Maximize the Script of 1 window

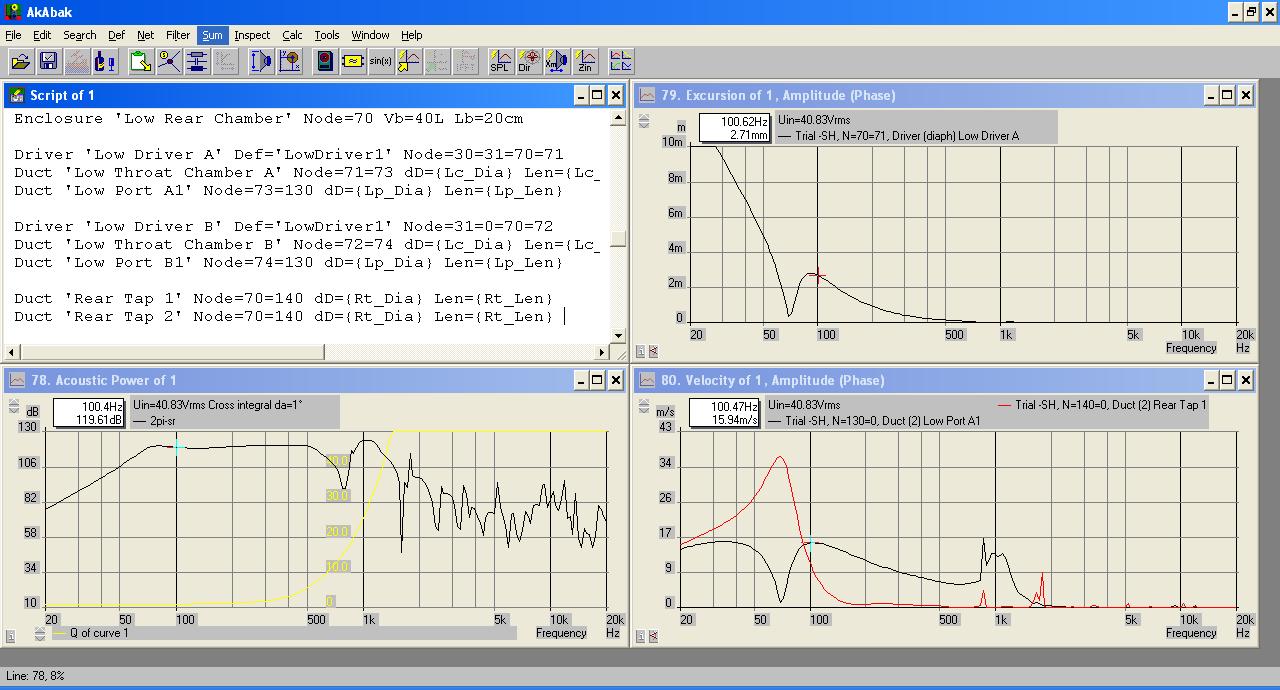click(x=598, y=95)
